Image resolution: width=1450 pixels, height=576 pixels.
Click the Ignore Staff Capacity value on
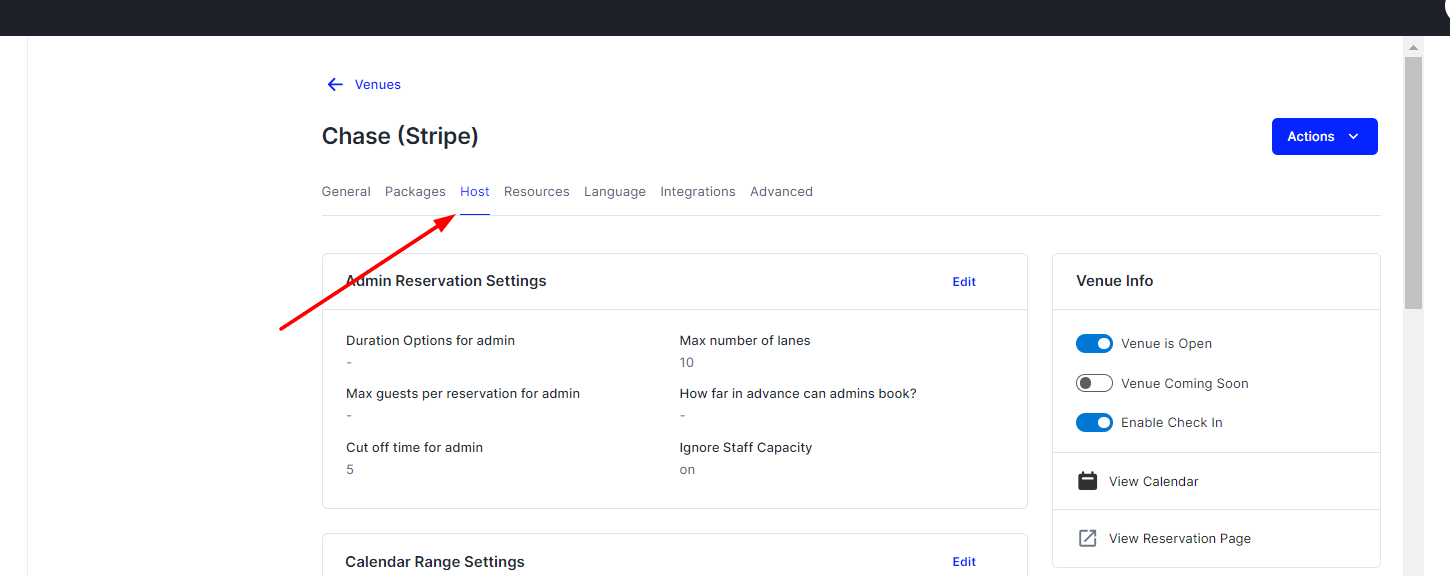point(687,470)
